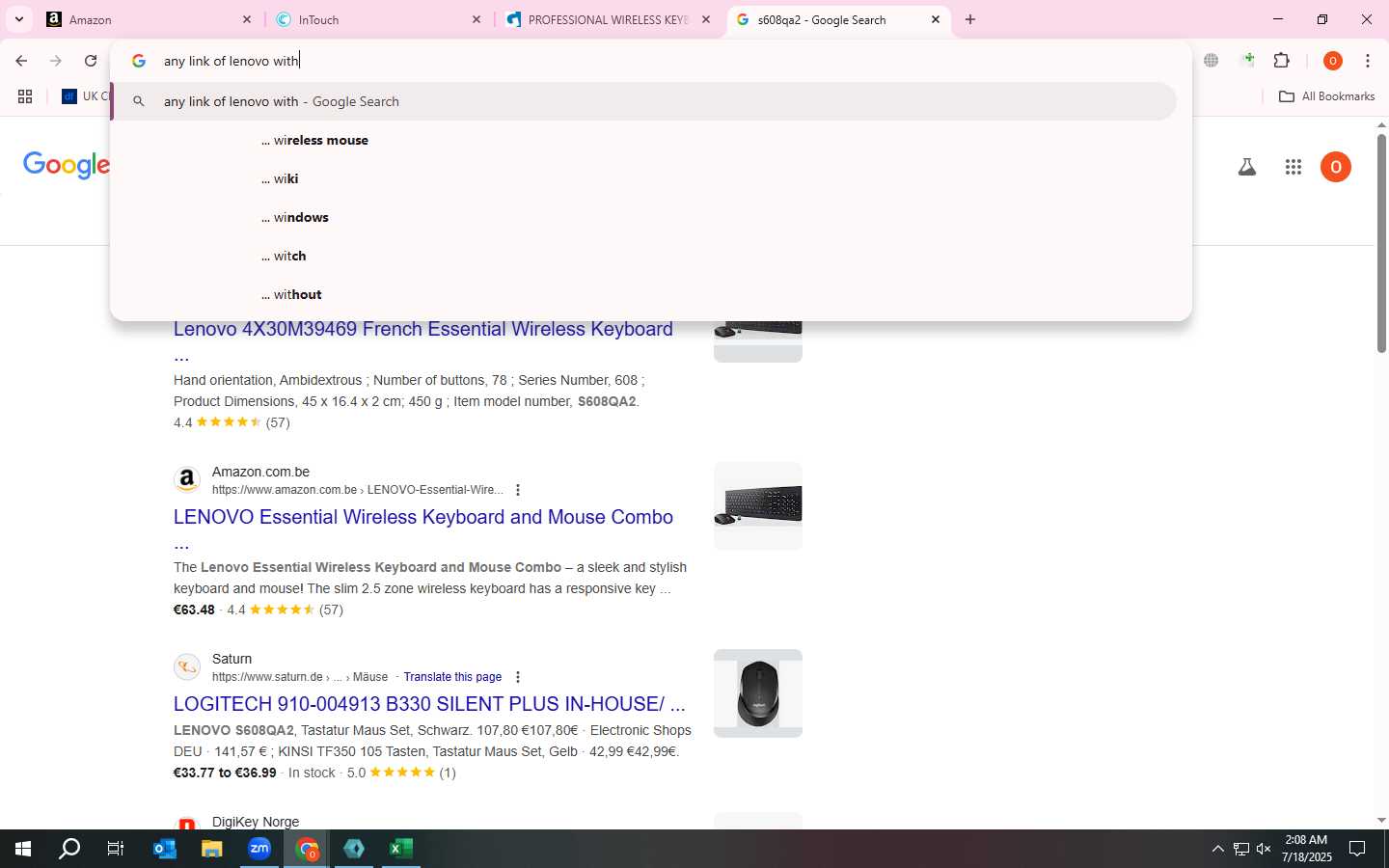
Task: Open 'LENOVO Essential Wireless Keyboard and Mouse Combo' result
Action: 423,517
